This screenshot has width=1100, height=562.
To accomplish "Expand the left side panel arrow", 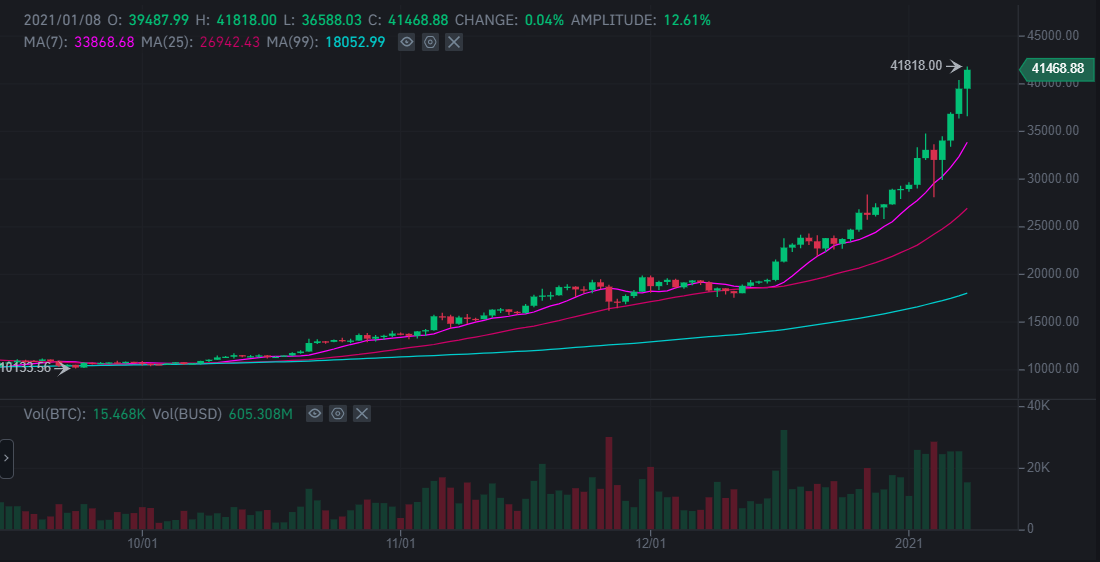I will click(6, 458).
